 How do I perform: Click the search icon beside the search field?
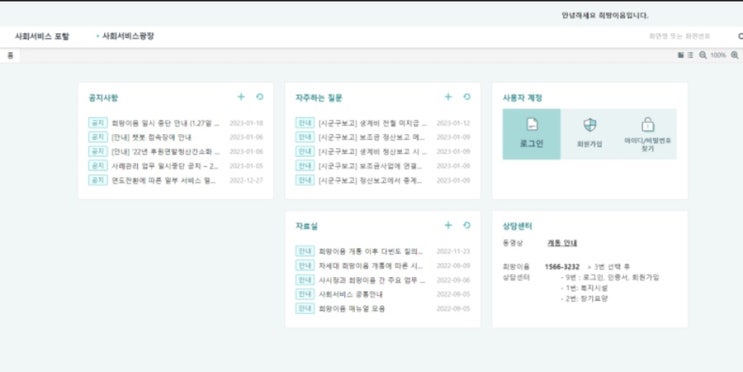[740, 36]
